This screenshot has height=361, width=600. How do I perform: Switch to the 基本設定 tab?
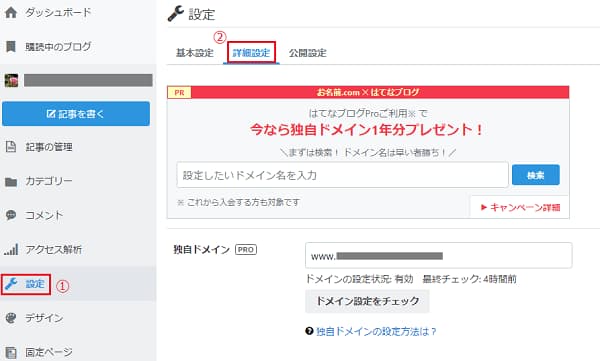[x=195, y=53]
